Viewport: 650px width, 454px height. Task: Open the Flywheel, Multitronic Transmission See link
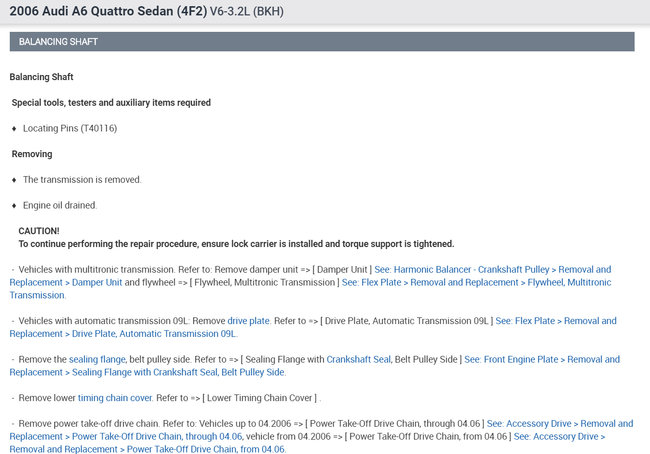tap(476, 283)
